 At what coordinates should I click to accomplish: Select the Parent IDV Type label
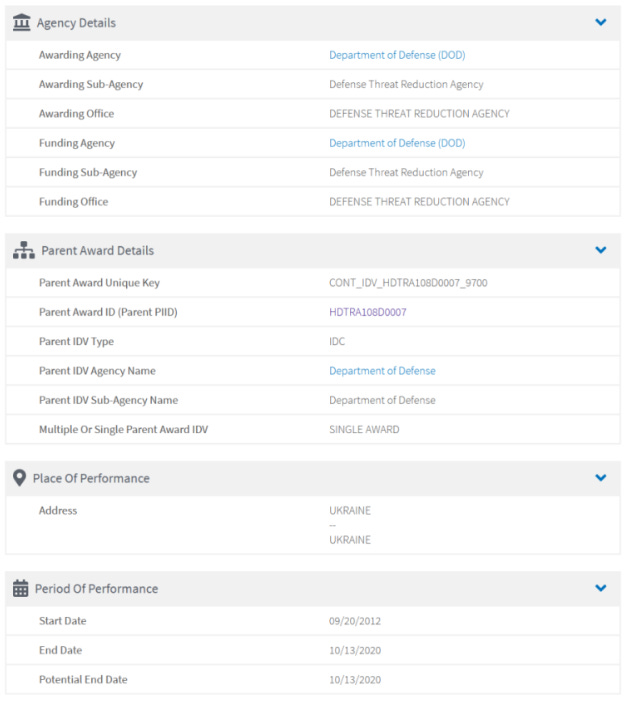[x=76, y=342]
